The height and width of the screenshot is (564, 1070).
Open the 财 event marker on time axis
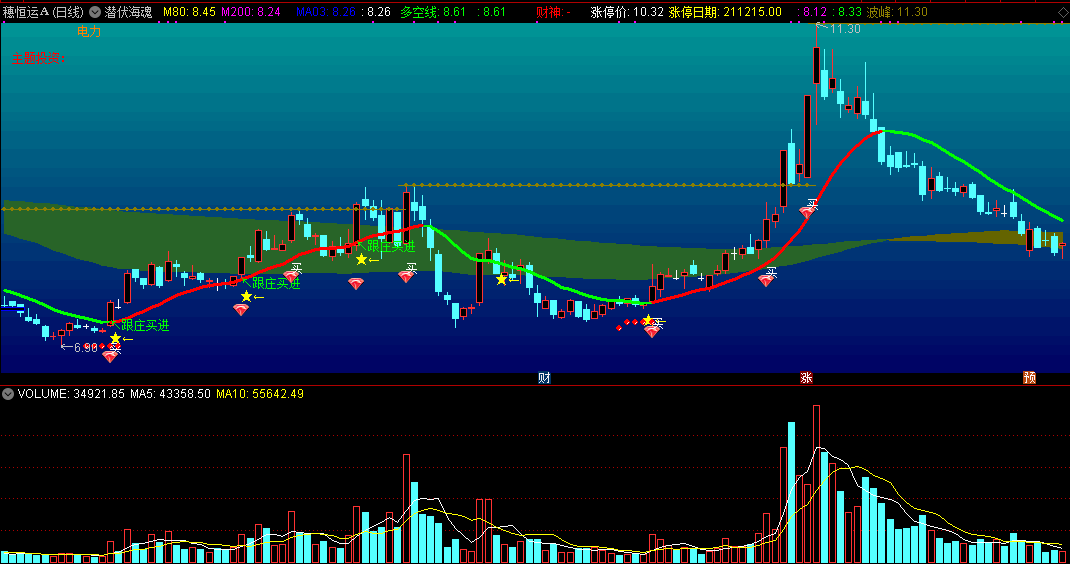[544, 378]
